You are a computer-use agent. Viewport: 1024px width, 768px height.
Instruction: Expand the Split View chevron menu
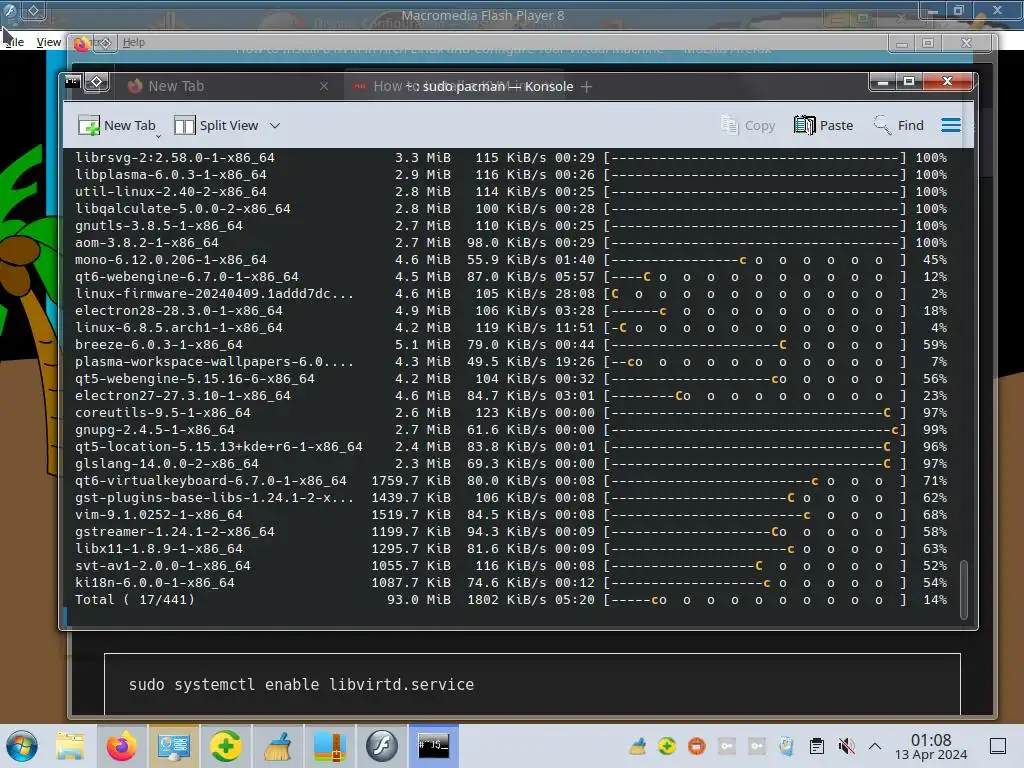click(275, 125)
